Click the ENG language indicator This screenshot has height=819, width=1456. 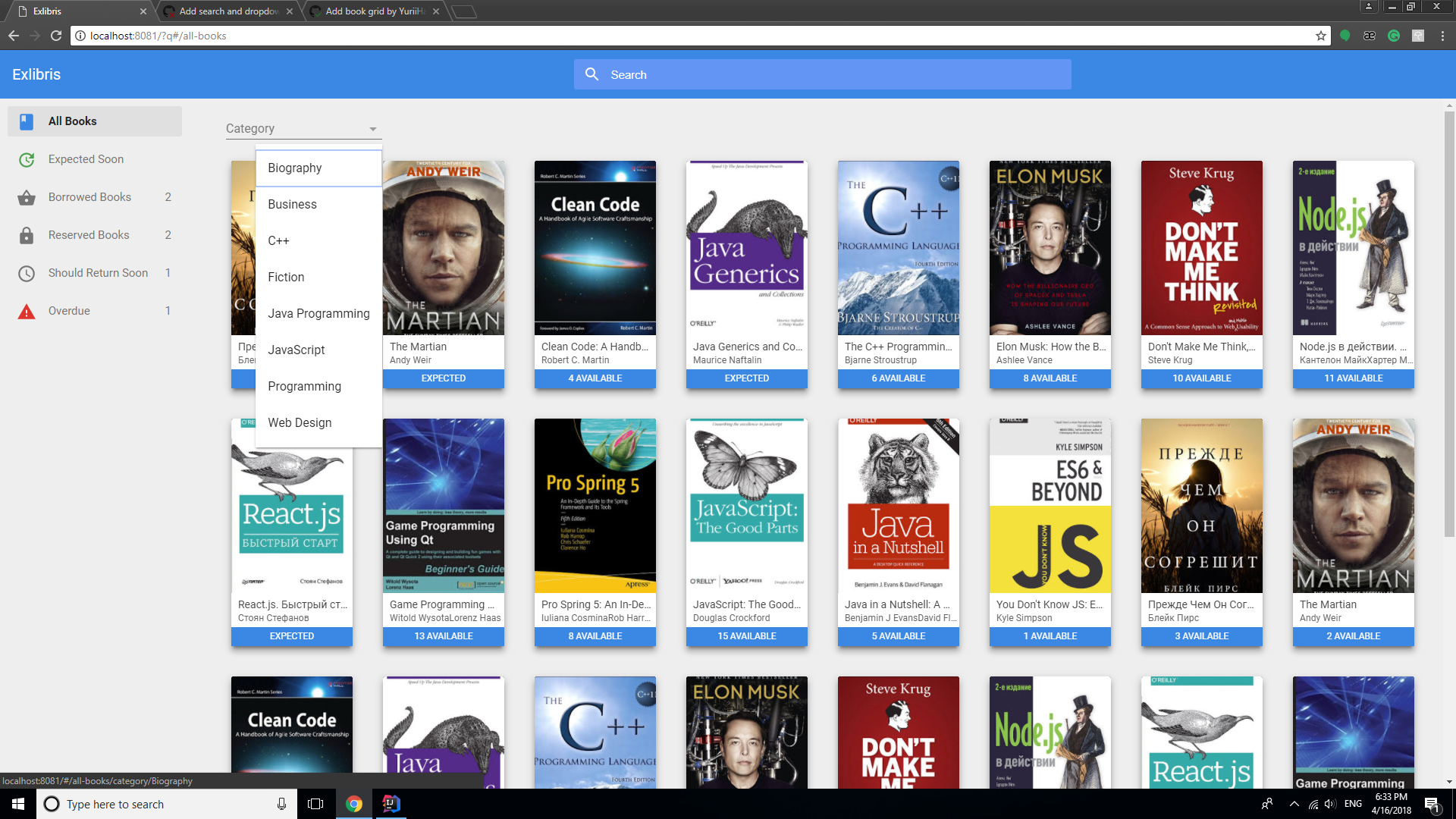point(1354,804)
